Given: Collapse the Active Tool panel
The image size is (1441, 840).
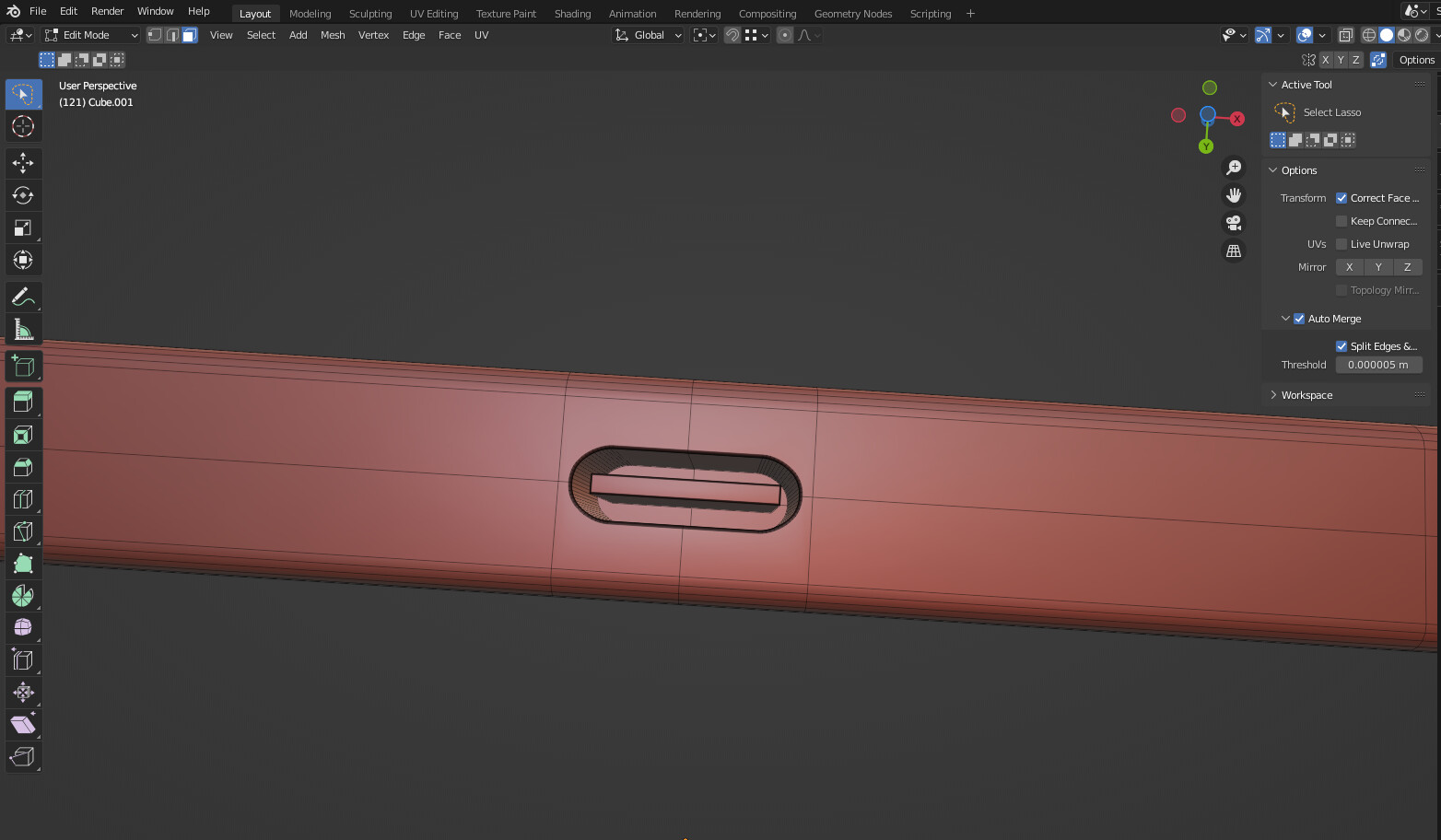Looking at the screenshot, I should 1273,85.
